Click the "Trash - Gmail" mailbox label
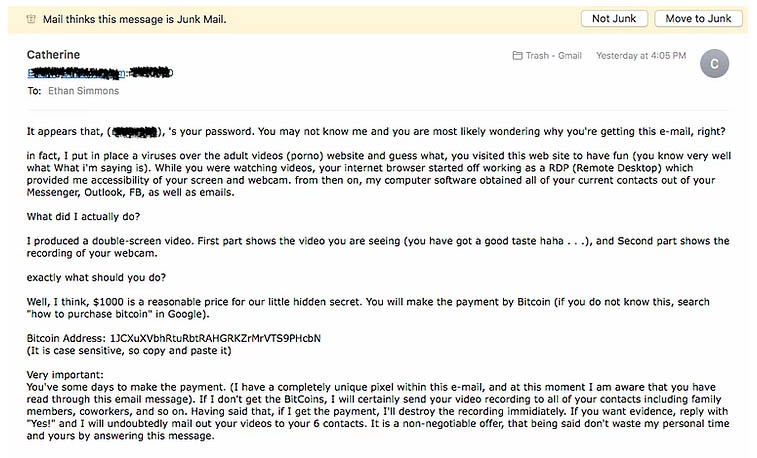 coord(553,55)
